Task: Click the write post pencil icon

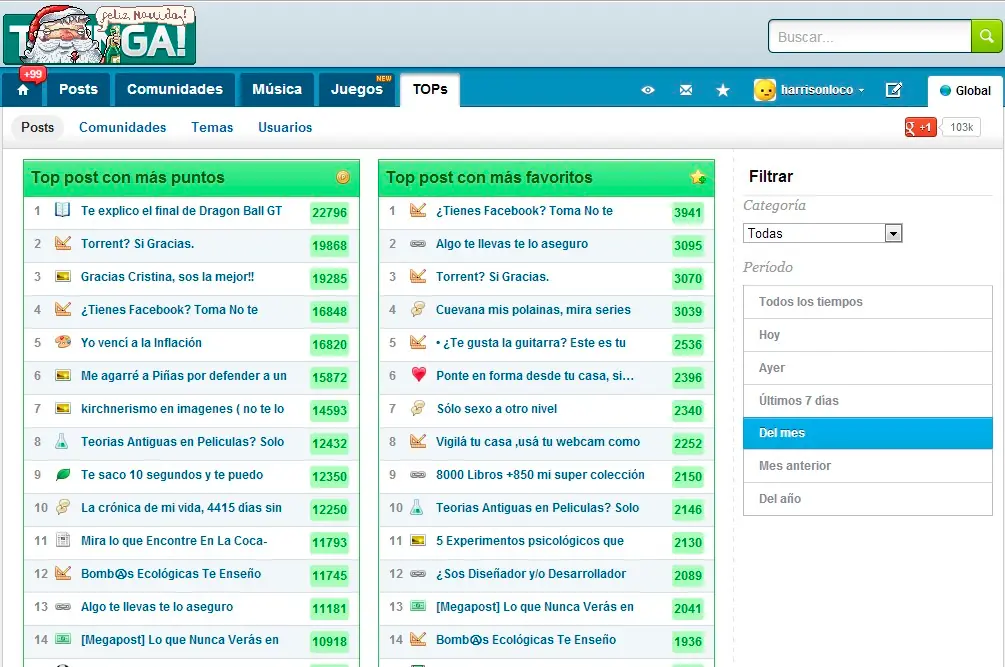Action: [x=893, y=90]
